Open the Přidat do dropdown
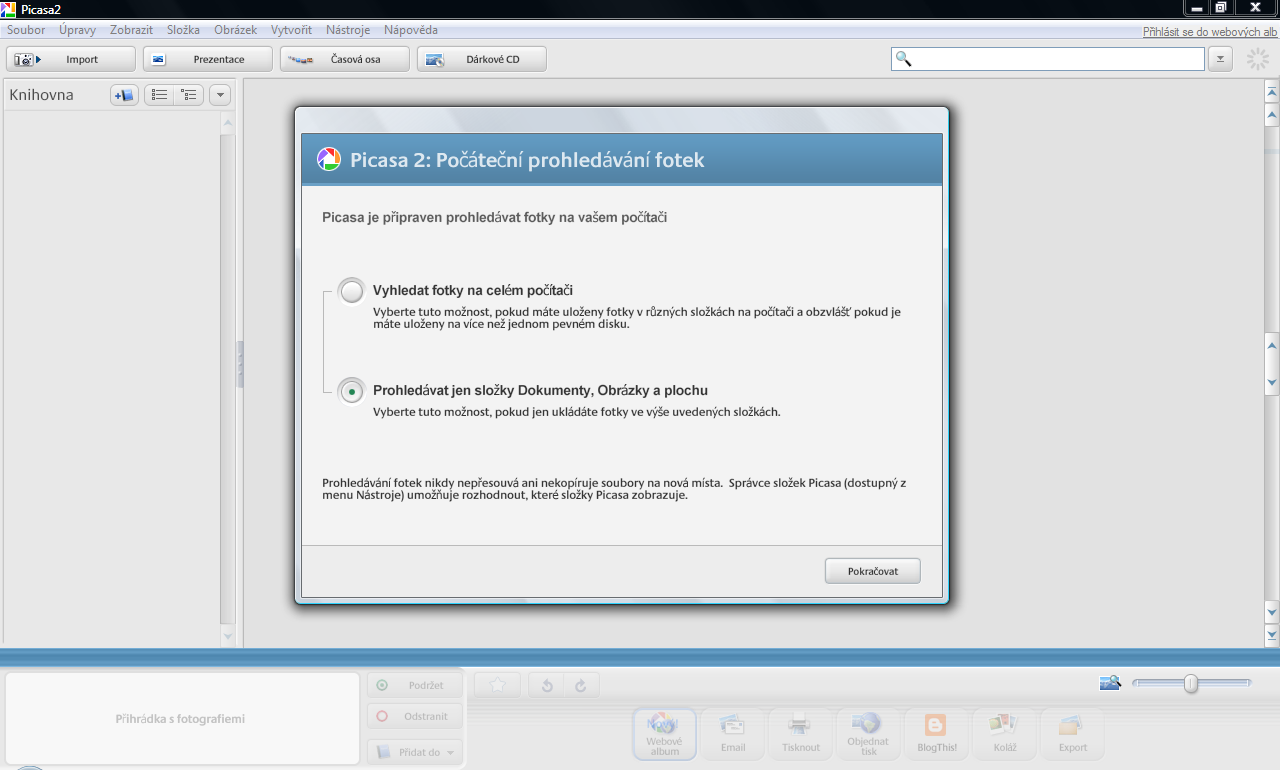The width and height of the screenshot is (1280, 770). pos(414,752)
